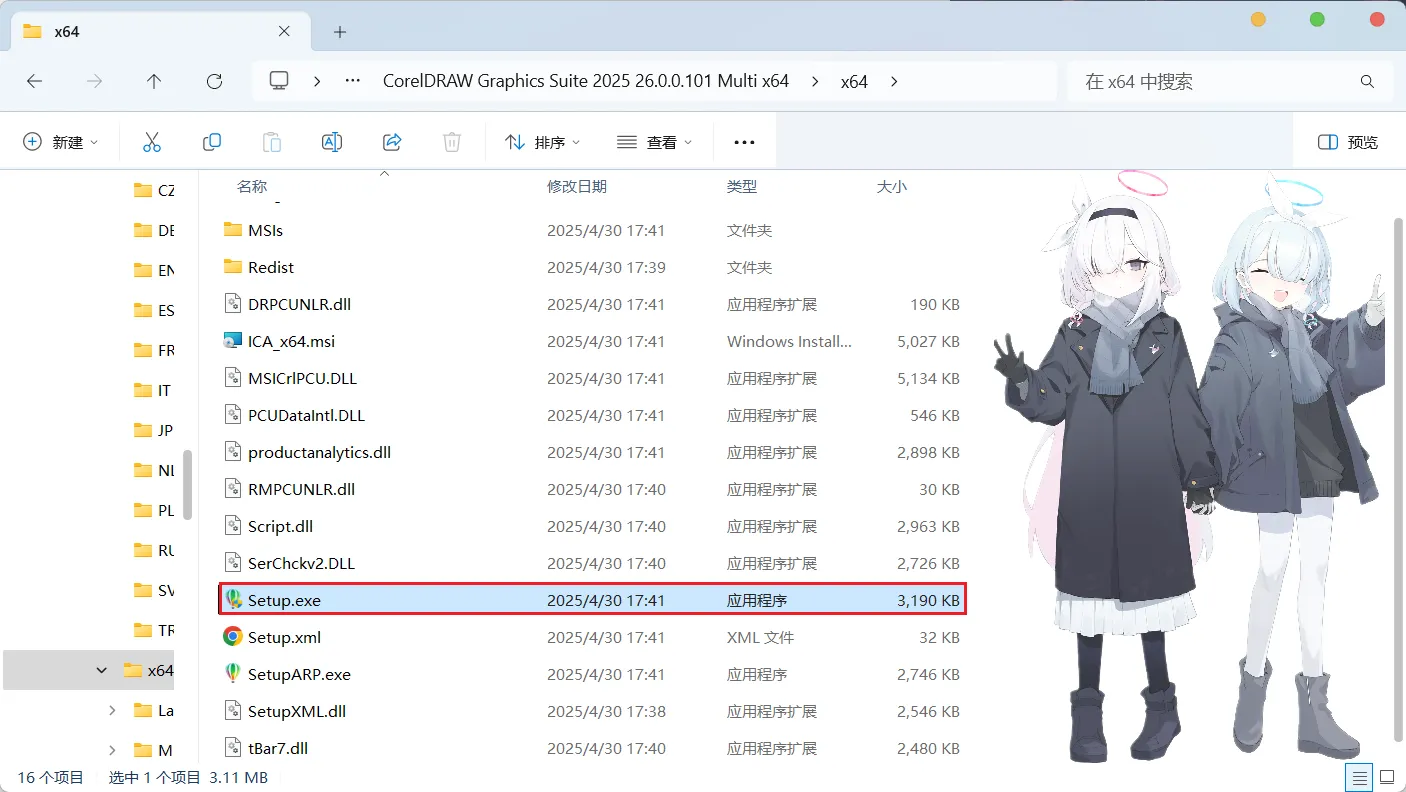Viewport: 1406px width, 792px height.
Task: Expand the chevron after x64 in address bar
Action: coord(894,81)
